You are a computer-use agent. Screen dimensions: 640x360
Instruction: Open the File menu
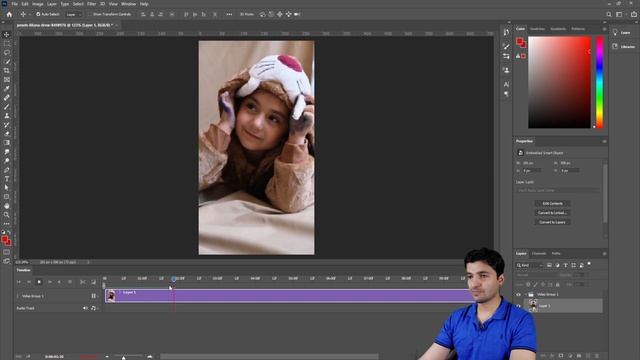point(14,4)
